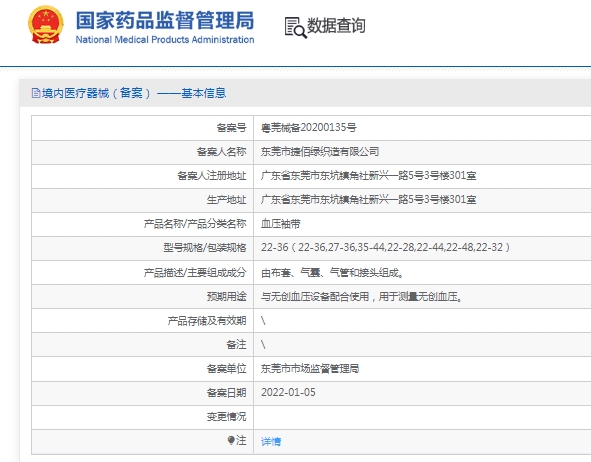Viewport: 591px width, 462px height.
Task: Click the bulb icon beside 注
Action: click(x=231, y=440)
